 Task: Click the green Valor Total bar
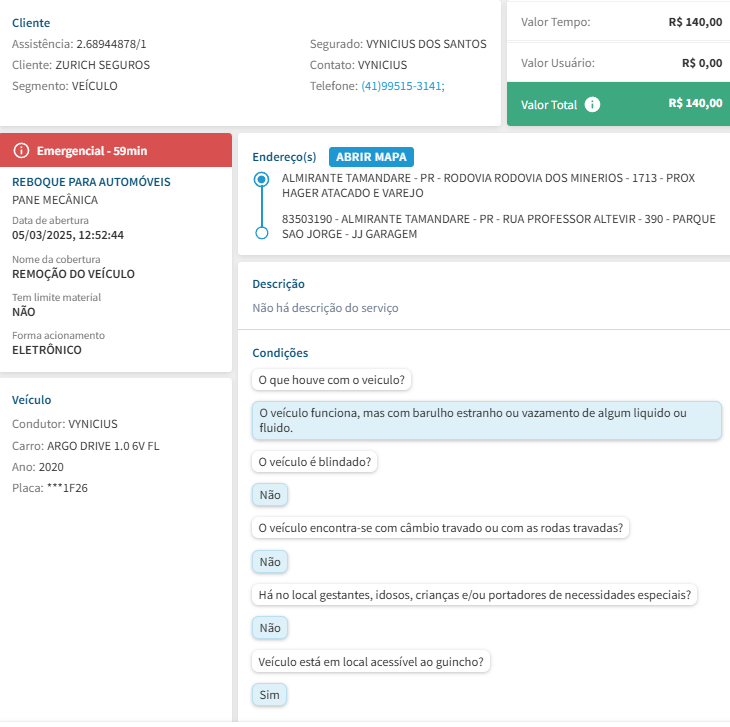pos(617,104)
